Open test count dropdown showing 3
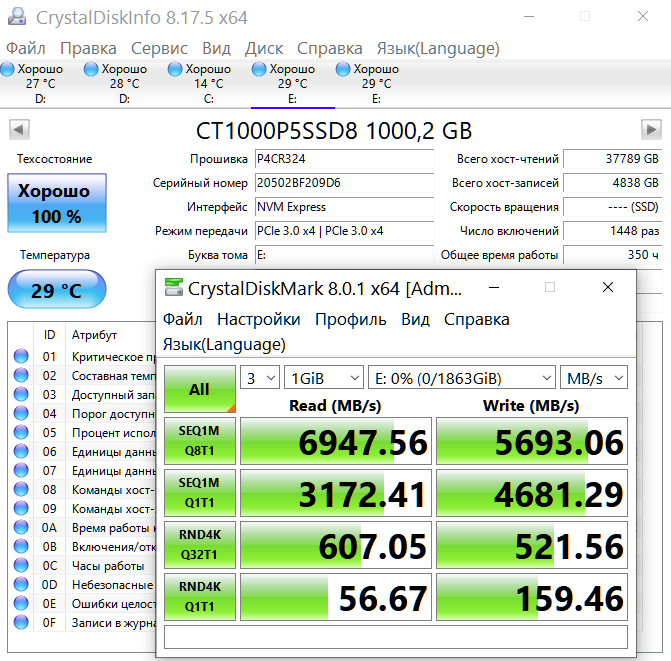This screenshot has height=661, width=671. [x=260, y=378]
